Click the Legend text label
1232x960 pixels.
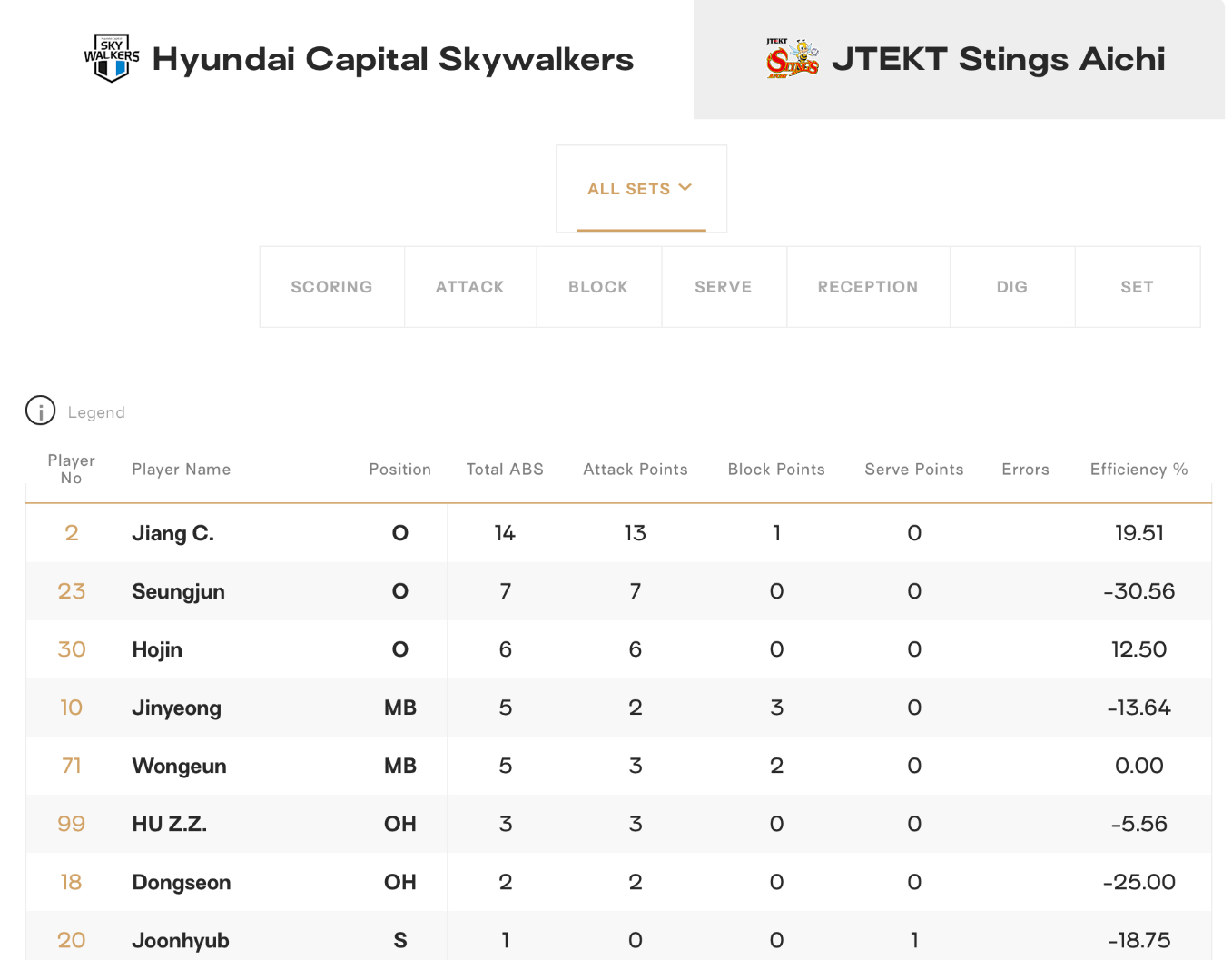click(x=96, y=412)
